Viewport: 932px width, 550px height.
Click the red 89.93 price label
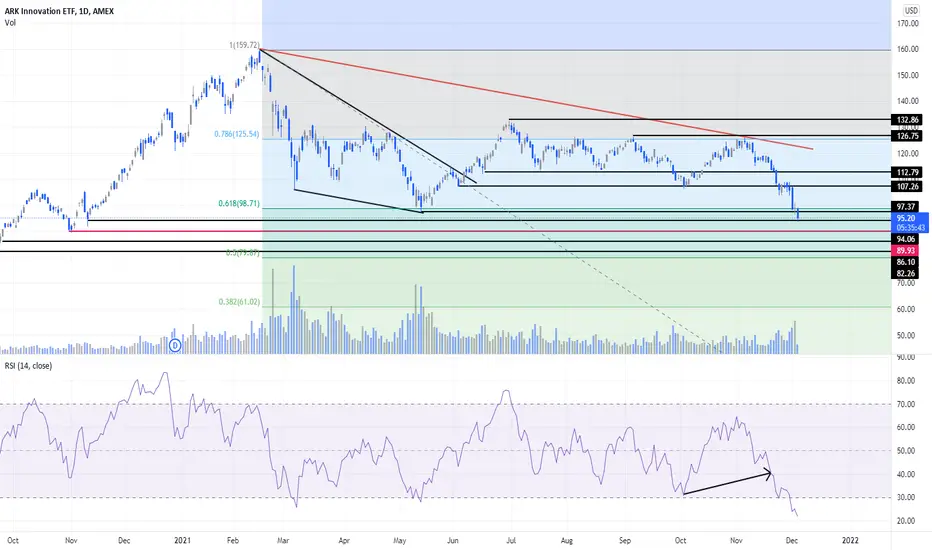(906, 250)
